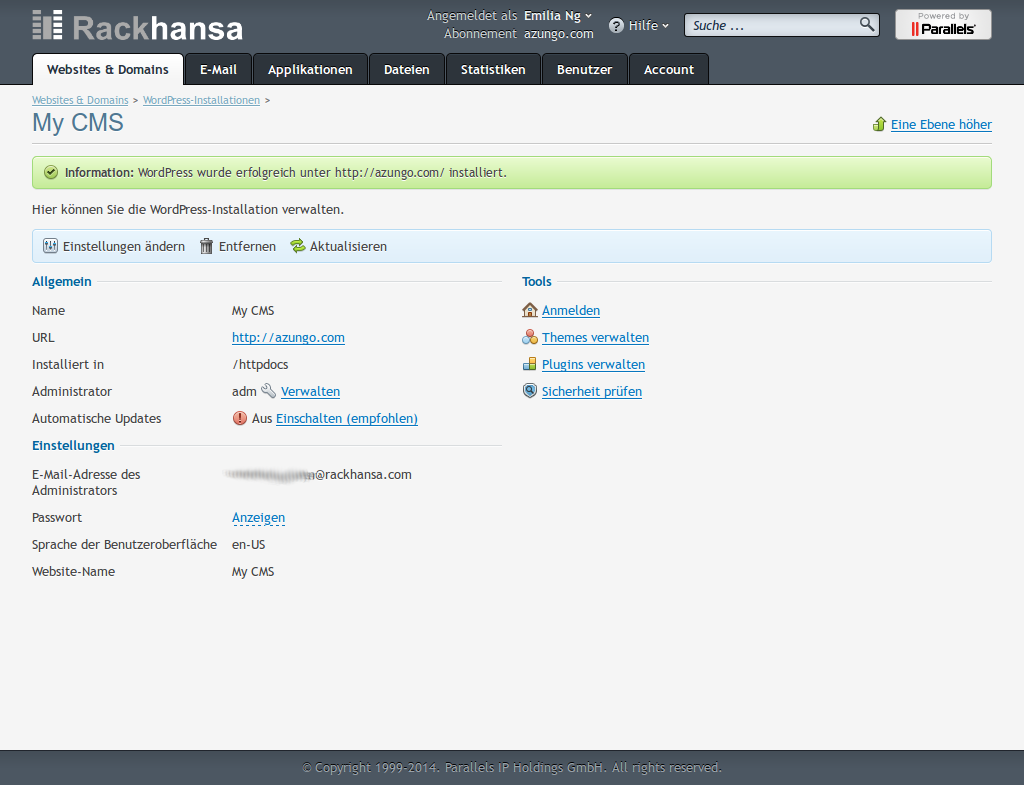Screen dimensions: 1024x785
Task: Open the Emilia Ng user dropdown
Action: pos(558,16)
